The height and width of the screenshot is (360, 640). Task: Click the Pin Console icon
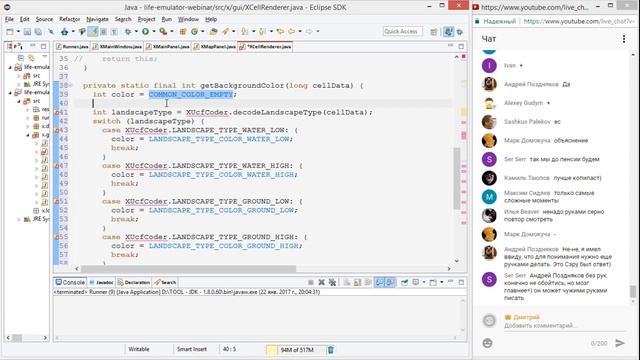pyautogui.click(x=404, y=282)
